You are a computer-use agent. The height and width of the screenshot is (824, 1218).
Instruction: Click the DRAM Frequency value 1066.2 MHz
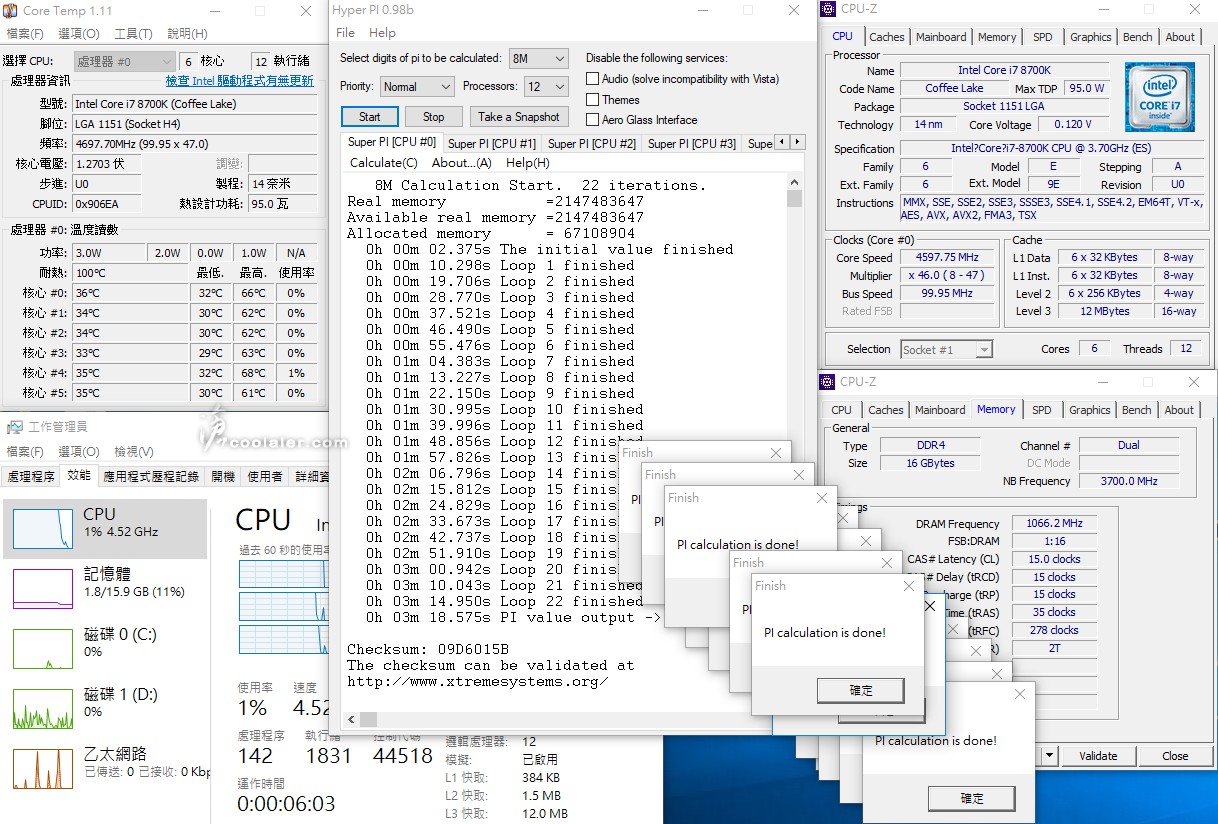coord(1054,523)
